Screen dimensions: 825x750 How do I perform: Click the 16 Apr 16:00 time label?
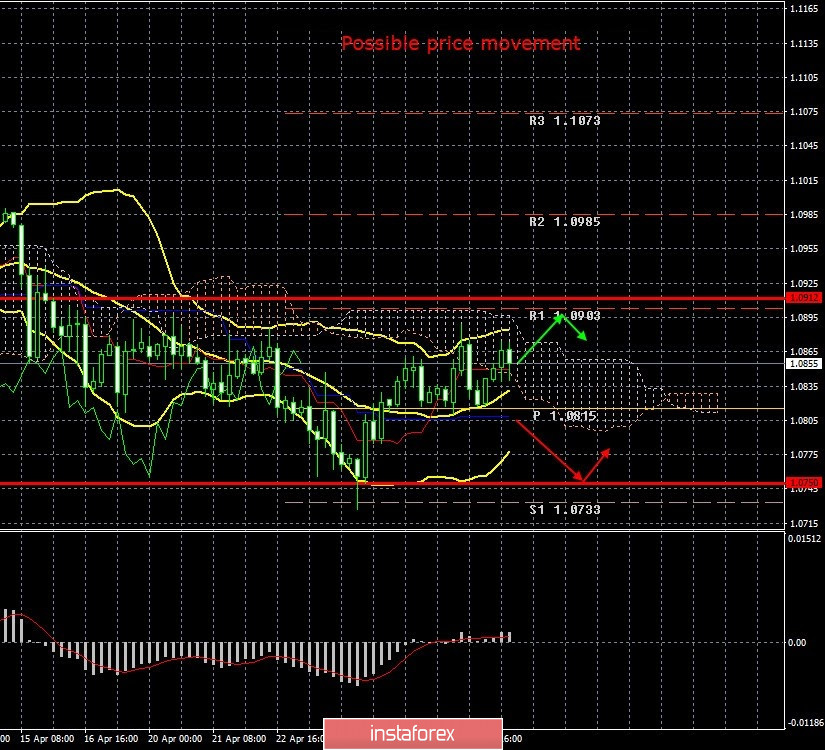(111, 739)
